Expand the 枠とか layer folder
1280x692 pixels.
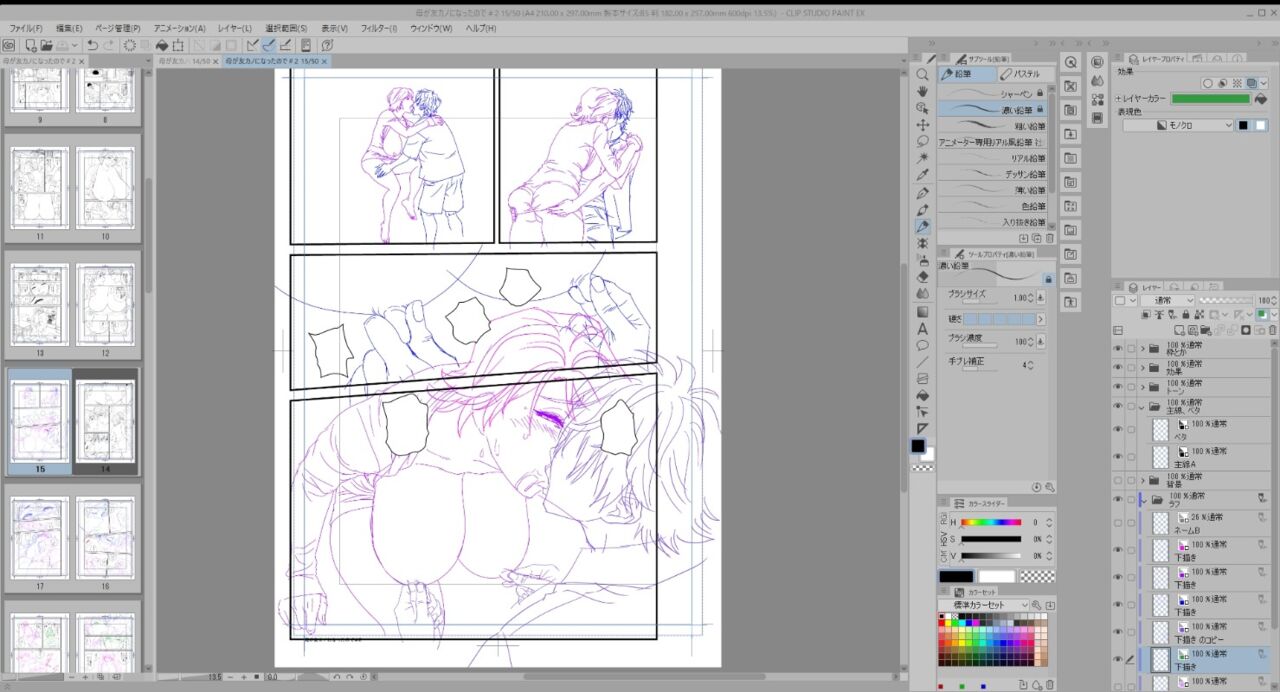point(1142,349)
